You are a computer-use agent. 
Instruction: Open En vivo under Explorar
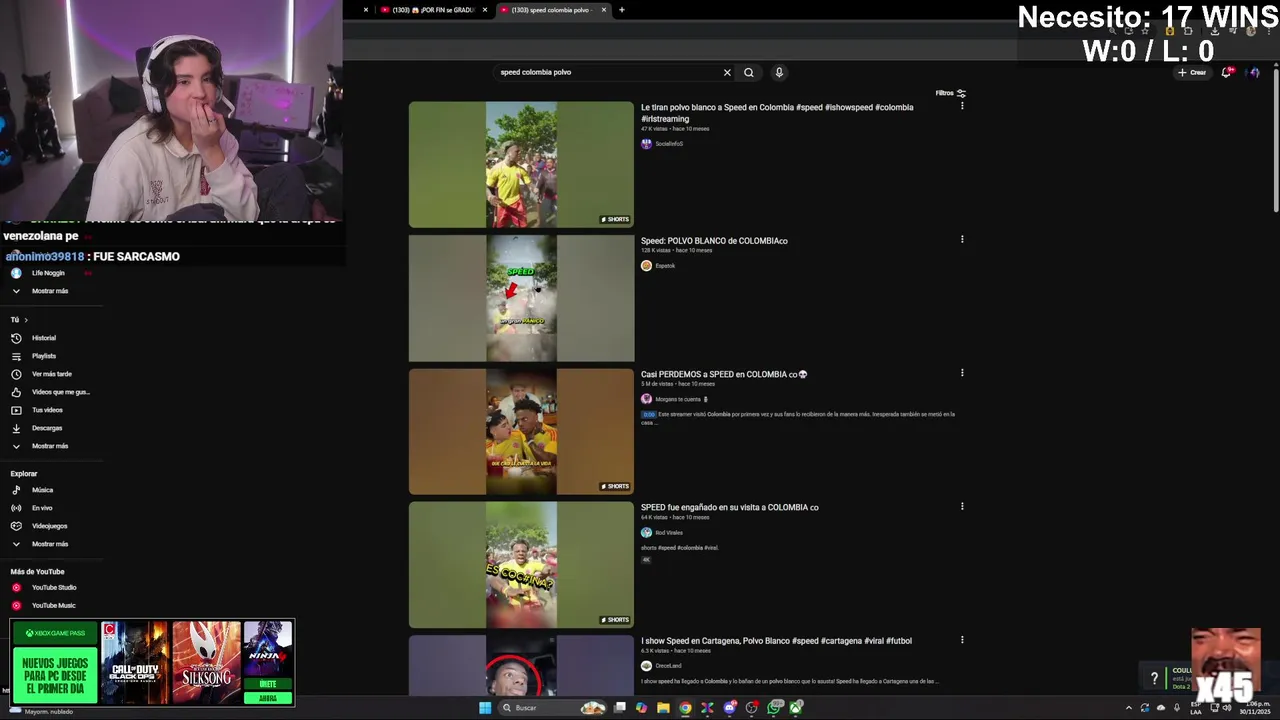click(x=42, y=508)
